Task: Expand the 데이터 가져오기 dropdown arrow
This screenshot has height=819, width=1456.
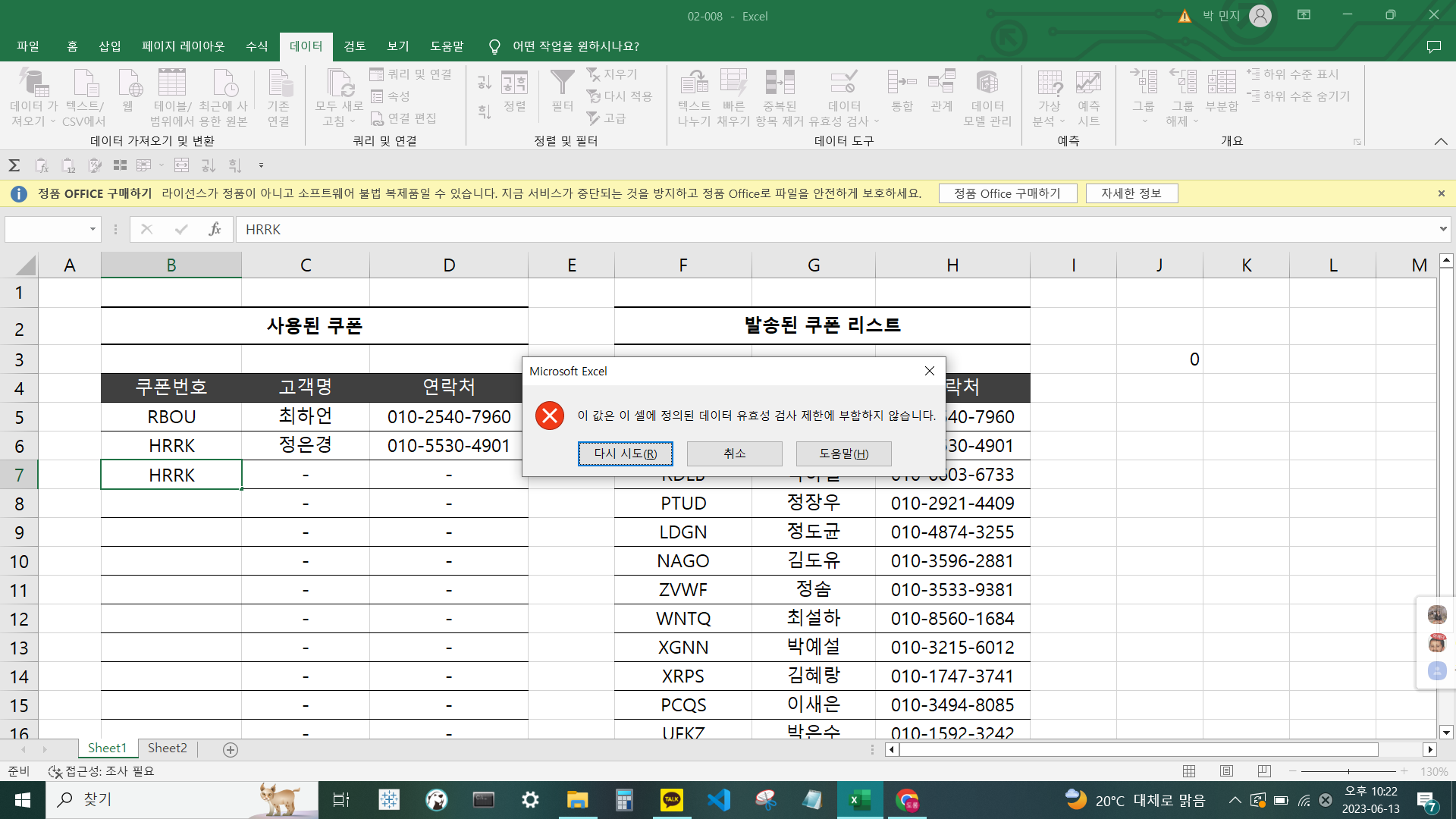Action: tap(53, 121)
